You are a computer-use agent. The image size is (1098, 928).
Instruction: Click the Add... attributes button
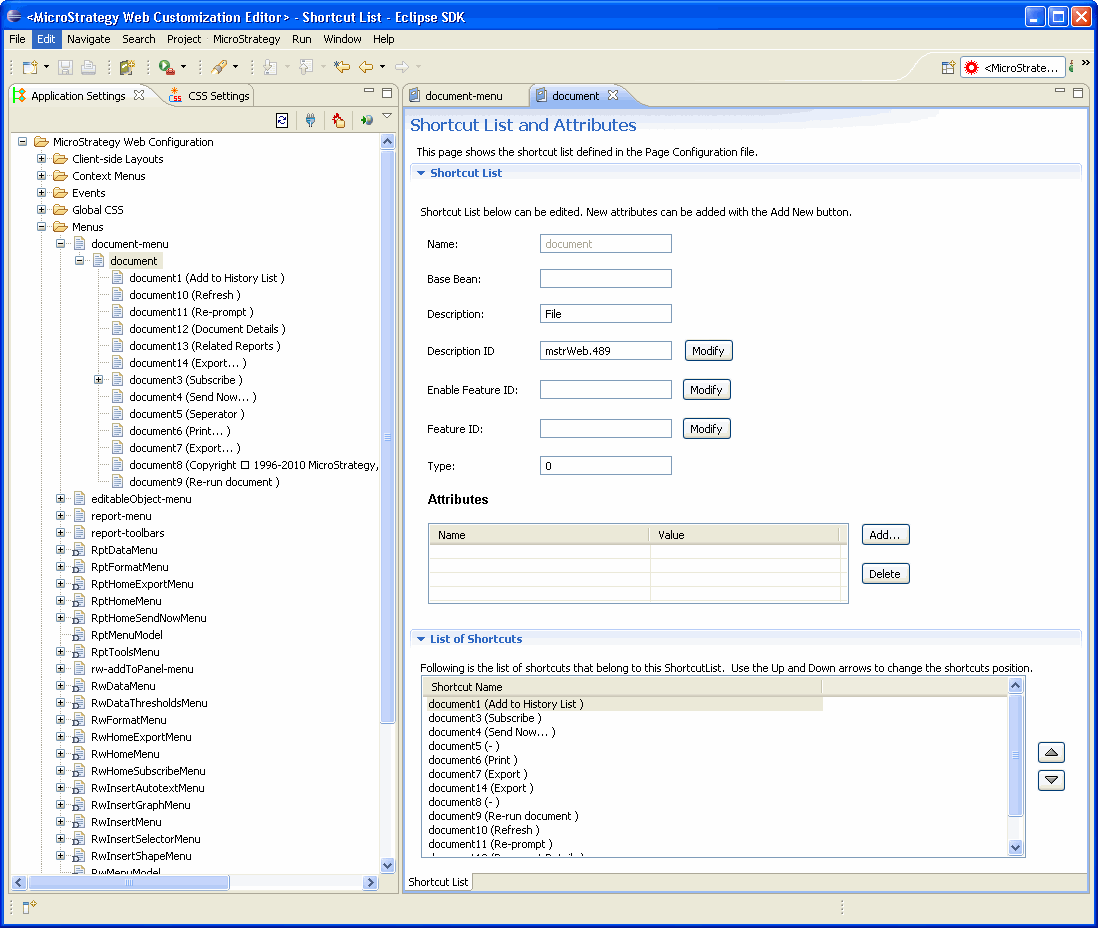coord(885,535)
